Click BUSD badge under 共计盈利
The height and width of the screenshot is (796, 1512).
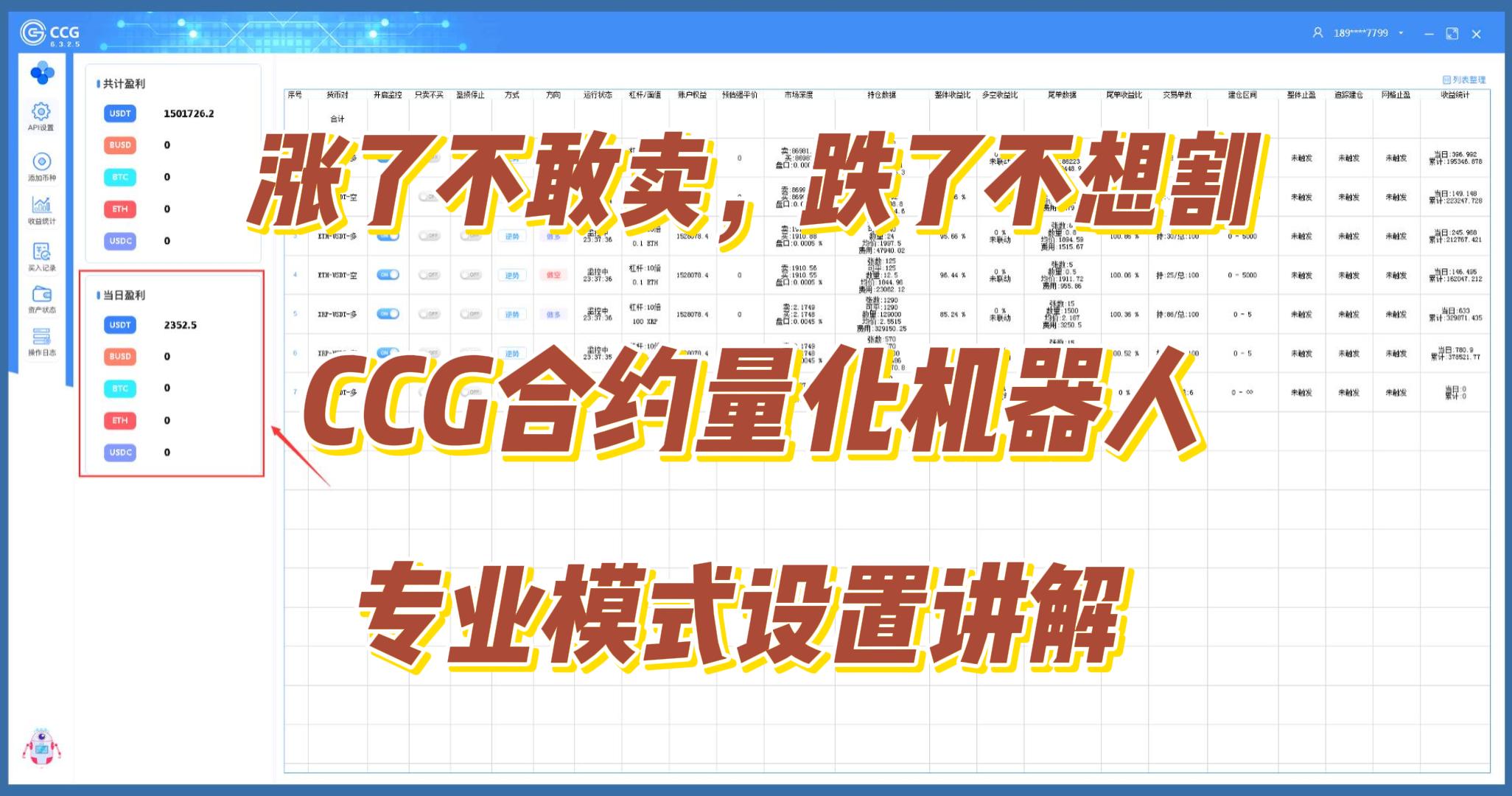coord(120,145)
